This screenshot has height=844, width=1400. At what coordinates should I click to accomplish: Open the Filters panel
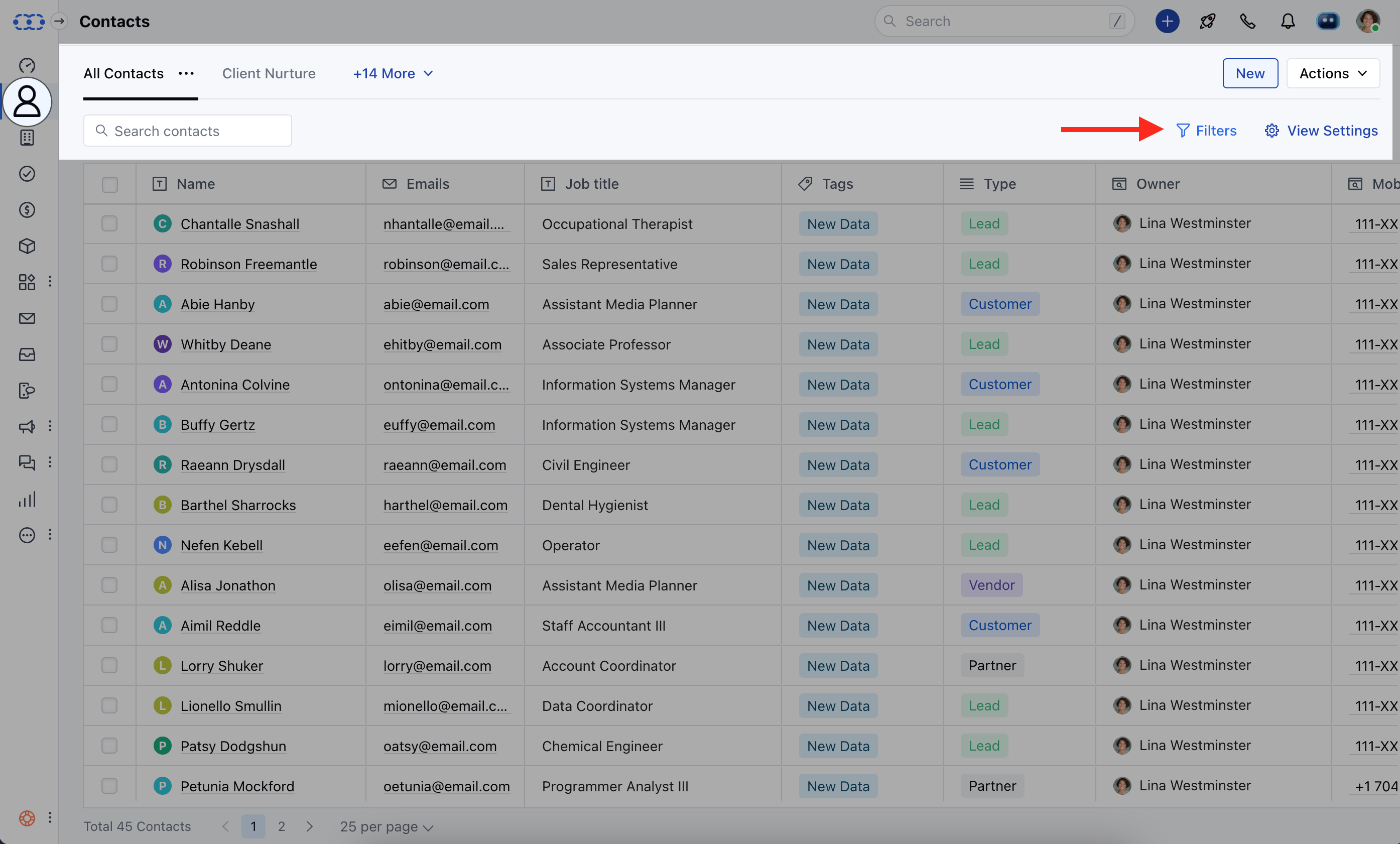(x=1206, y=131)
